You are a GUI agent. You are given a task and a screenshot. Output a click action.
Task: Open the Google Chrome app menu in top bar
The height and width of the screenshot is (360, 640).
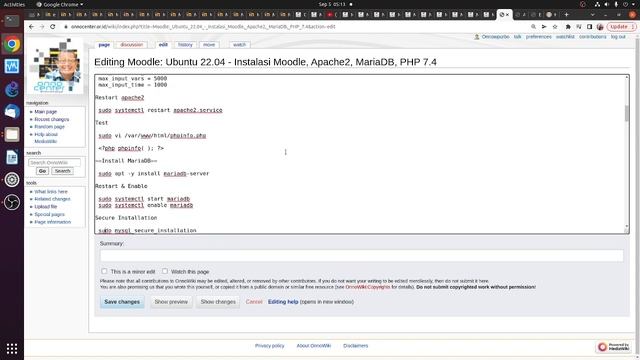pos(60,4)
